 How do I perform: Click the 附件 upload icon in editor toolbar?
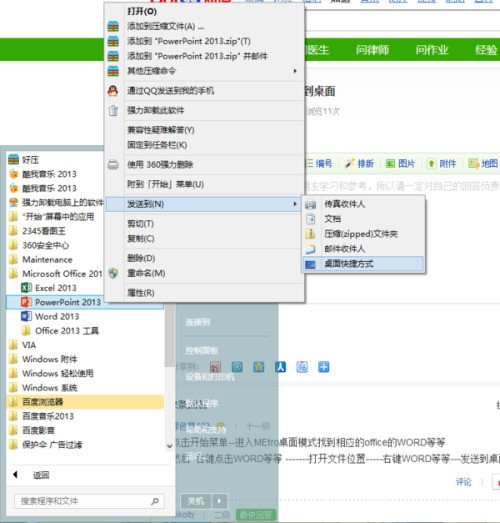(x=431, y=163)
